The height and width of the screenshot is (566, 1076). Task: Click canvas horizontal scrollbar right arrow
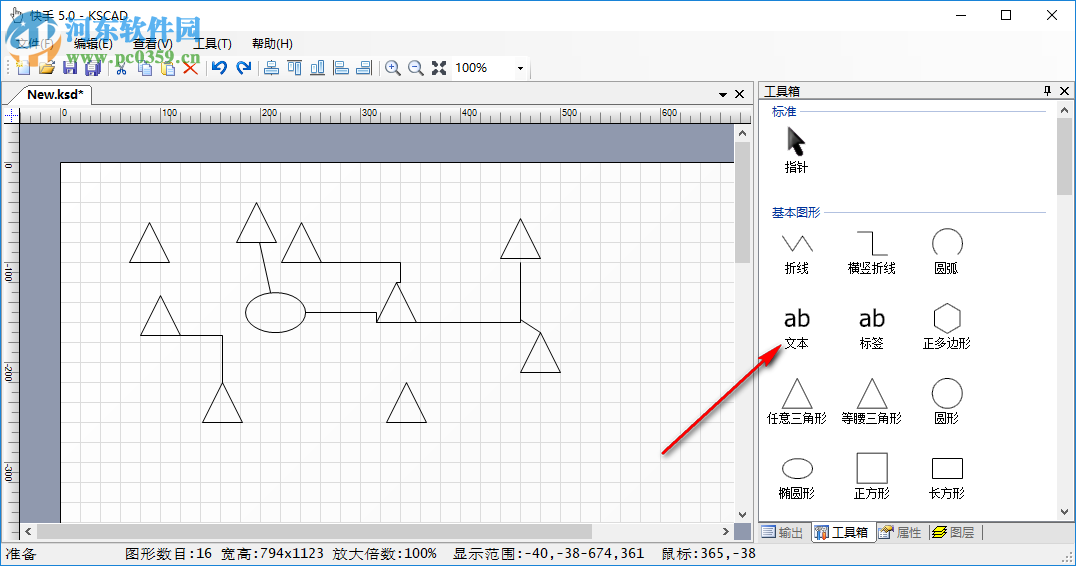click(726, 531)
